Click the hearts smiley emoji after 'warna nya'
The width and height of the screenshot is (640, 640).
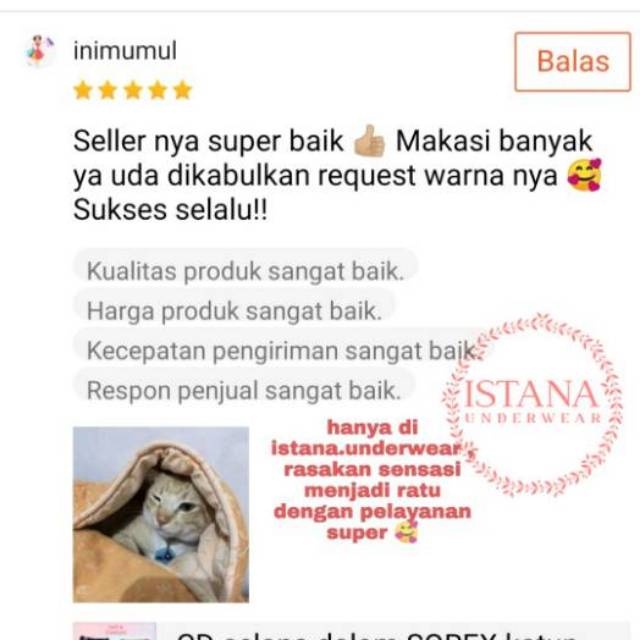tap(584, 176)
